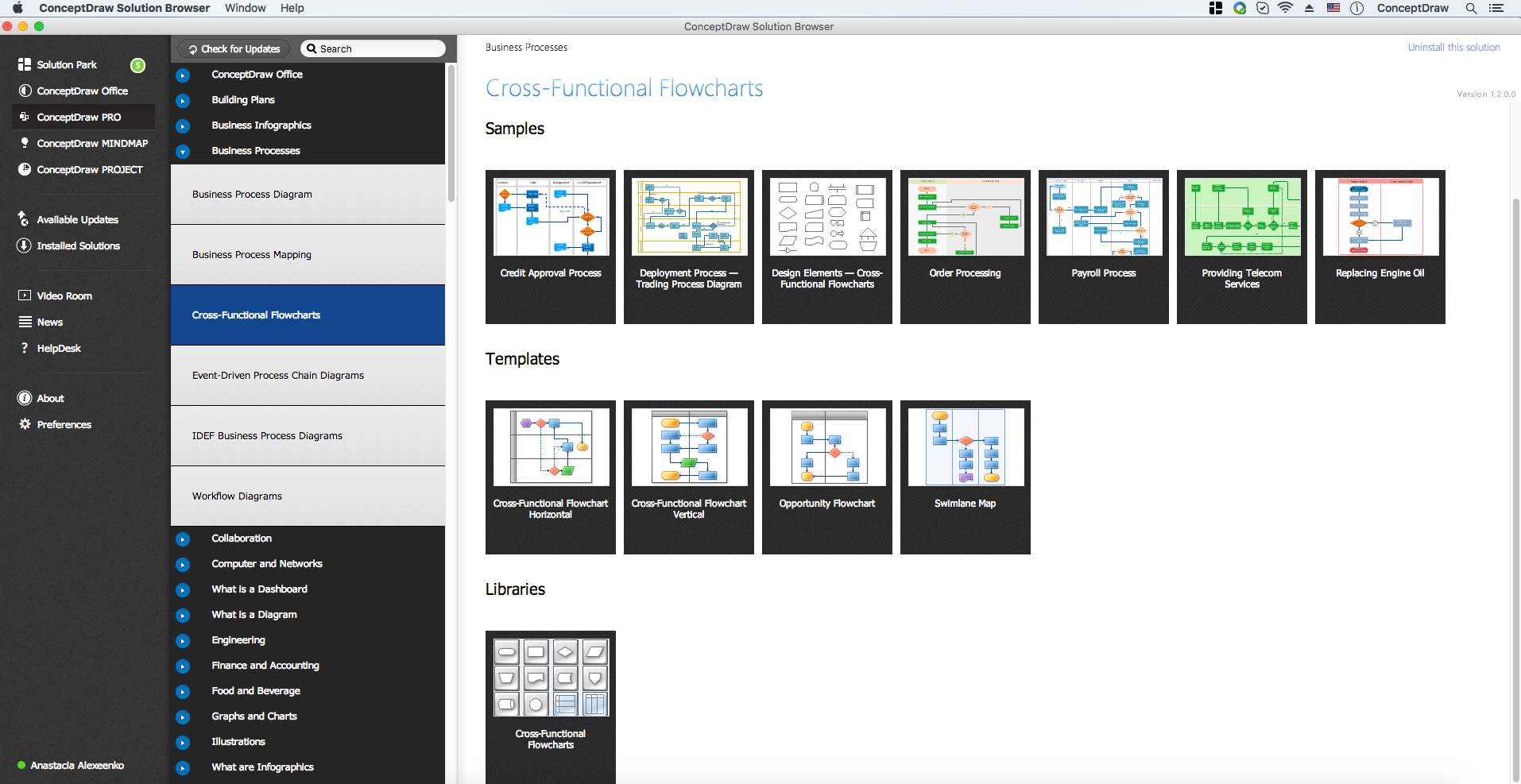
Task: Expand the Building Plans category
Action: coord(183,100)
